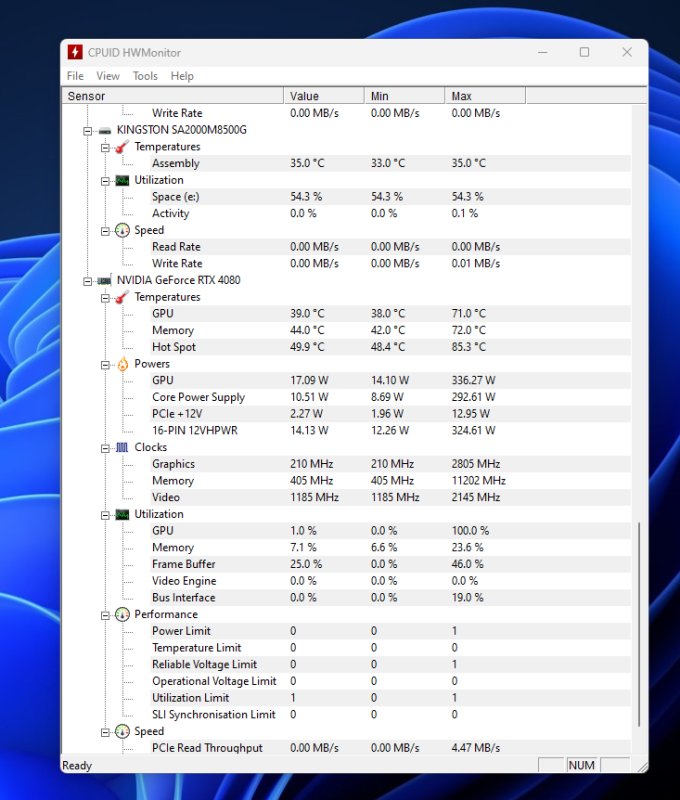This screenshot has width=680, height=800.
Task: Click the 336.27 W max GPU power value
Action: point(473,381)
